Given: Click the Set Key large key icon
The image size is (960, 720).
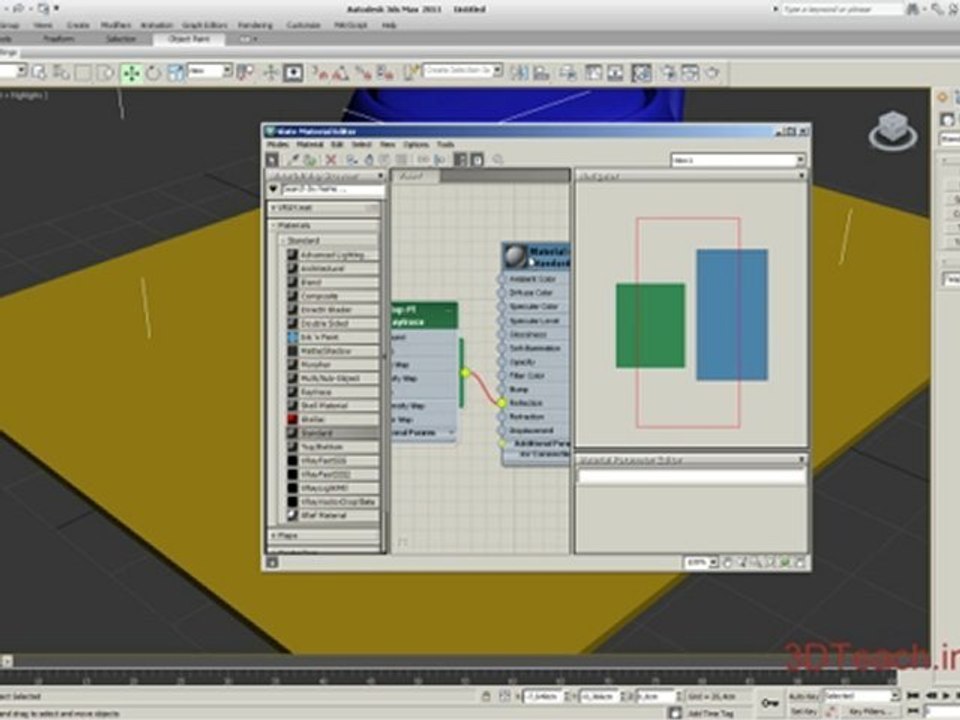Looking at the screenshot, I should tap(769, 703).
